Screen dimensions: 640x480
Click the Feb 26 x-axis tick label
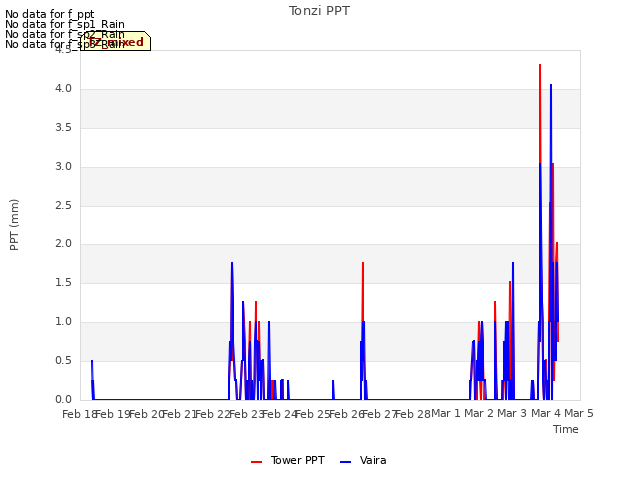(x=346, y=414)
